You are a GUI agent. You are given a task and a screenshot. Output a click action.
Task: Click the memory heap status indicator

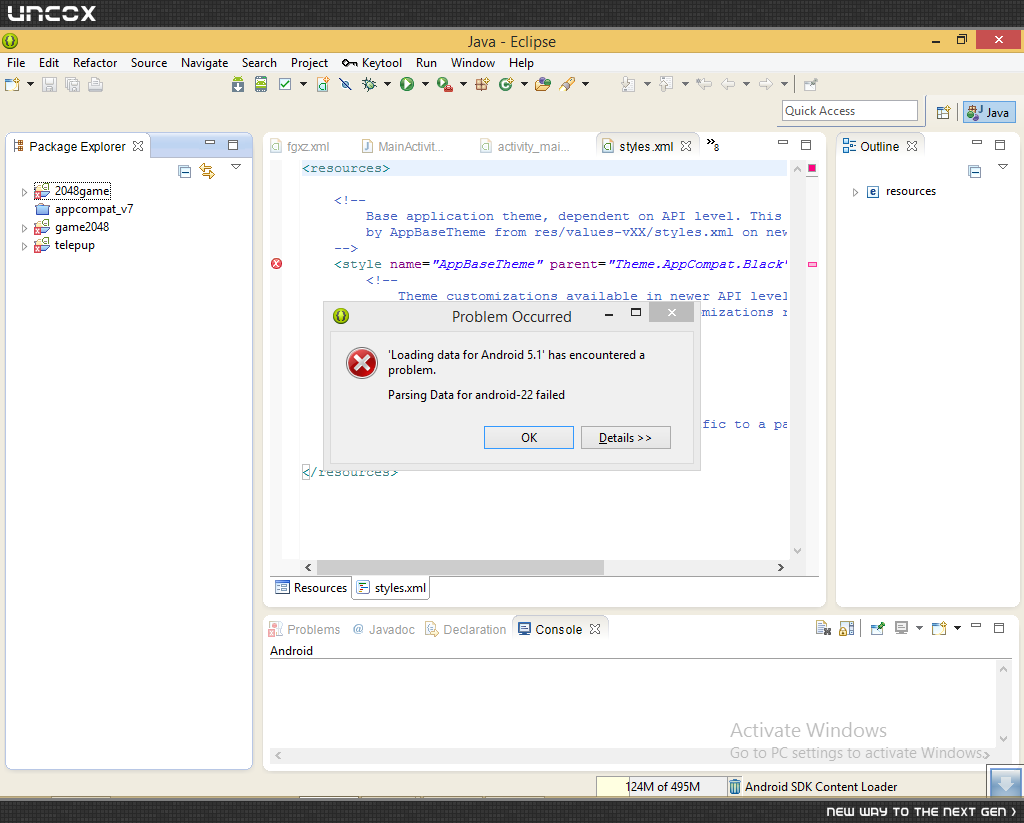[662, 786]
